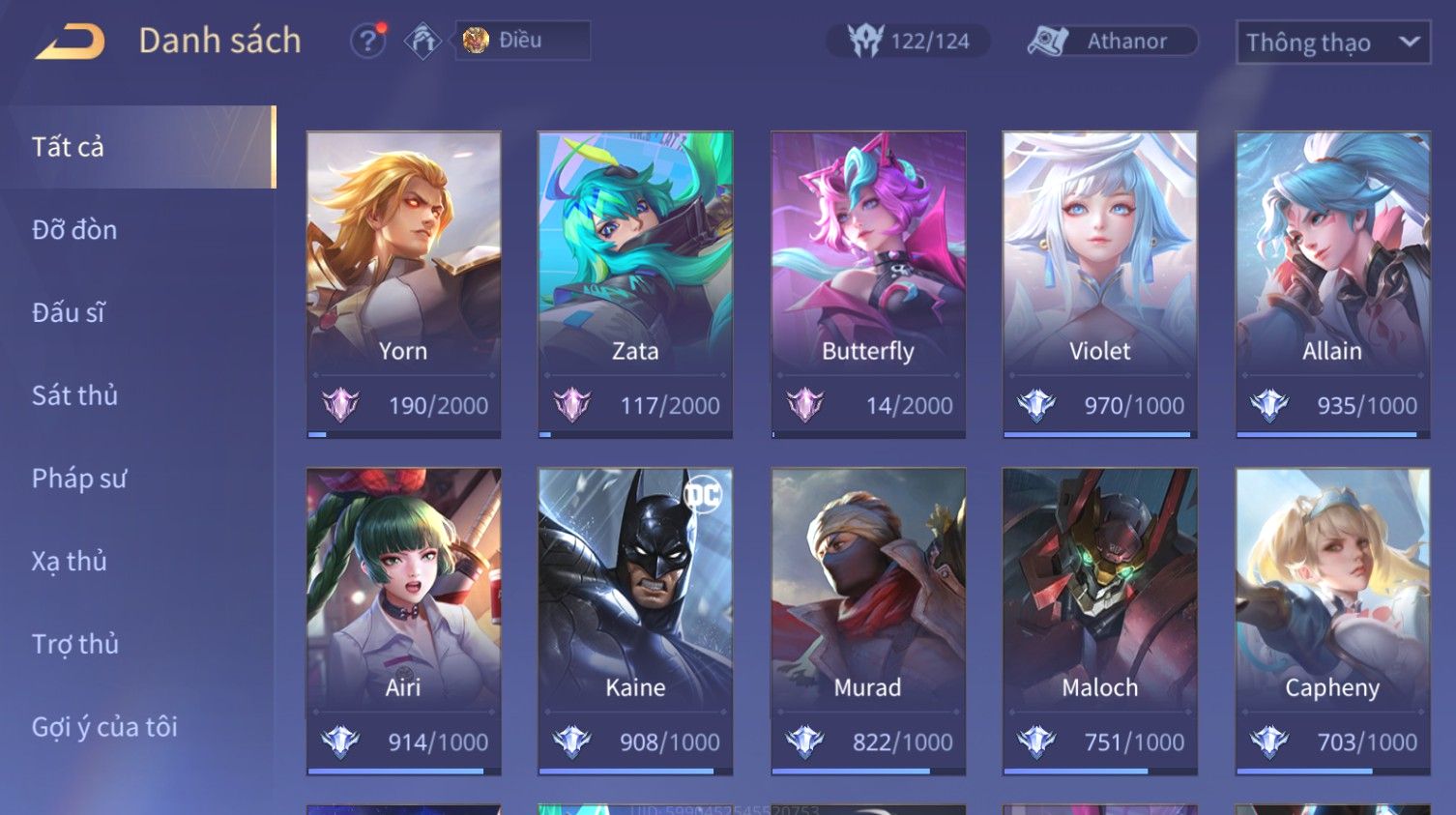Expand the Thông thạo sort dropdown
This screenshot has width=1456, height=815.
[x=1333, y=43]
